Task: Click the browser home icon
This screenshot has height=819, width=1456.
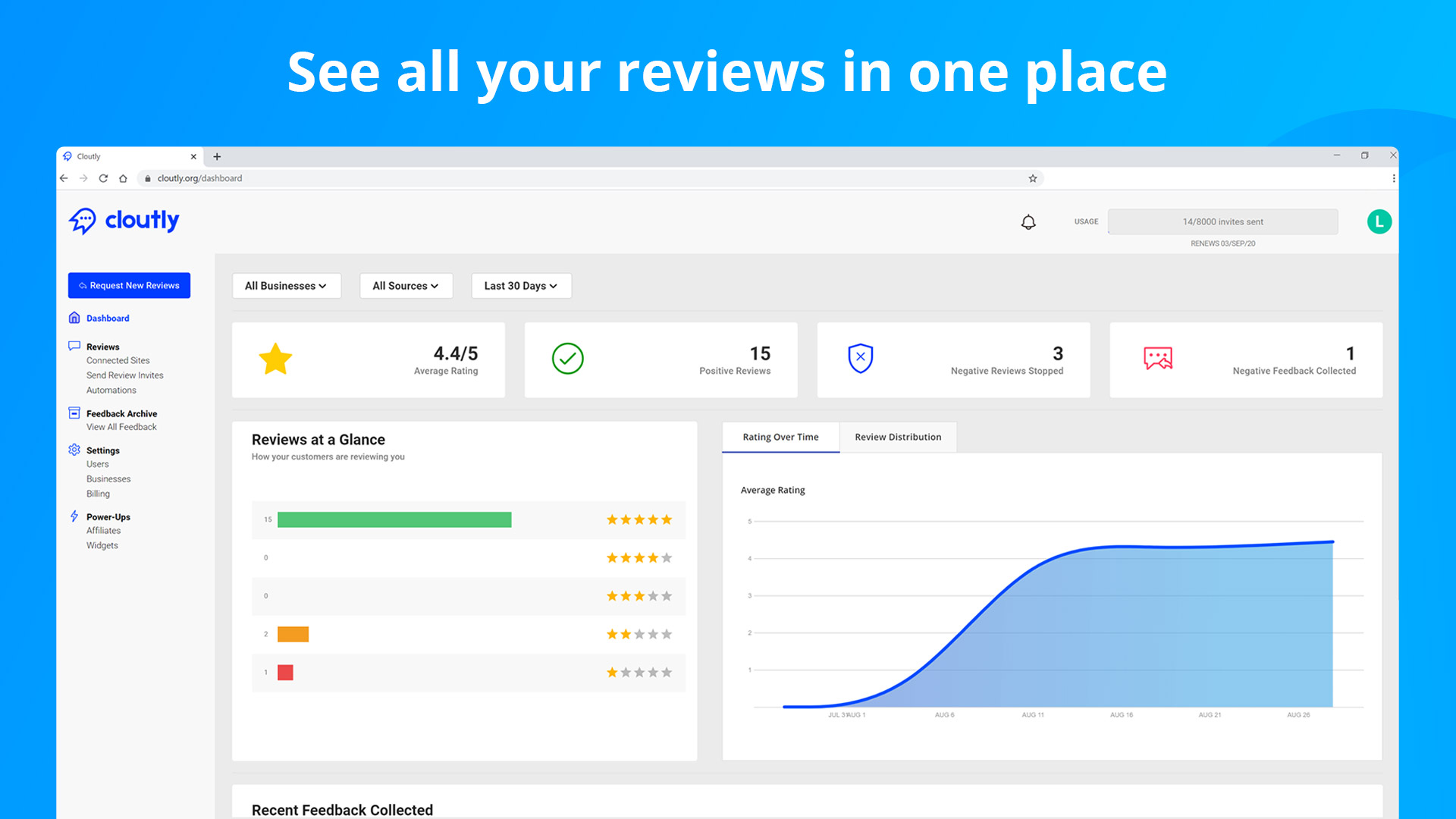Action: (123, 178)
